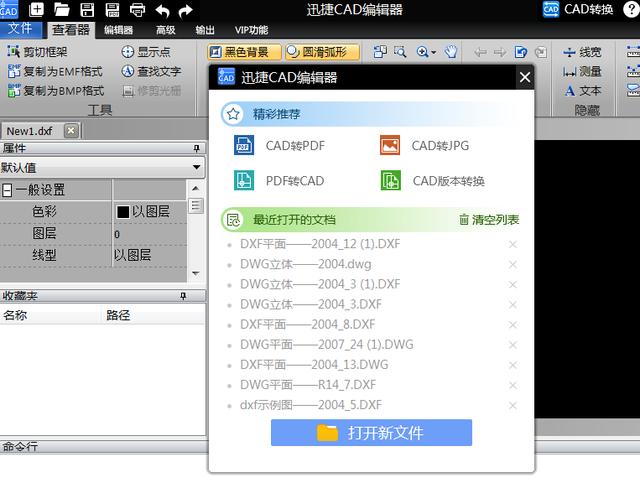The height and width of the screenshot is (488, 640).
Task: Click the 名称 column header
Action: 15,315
